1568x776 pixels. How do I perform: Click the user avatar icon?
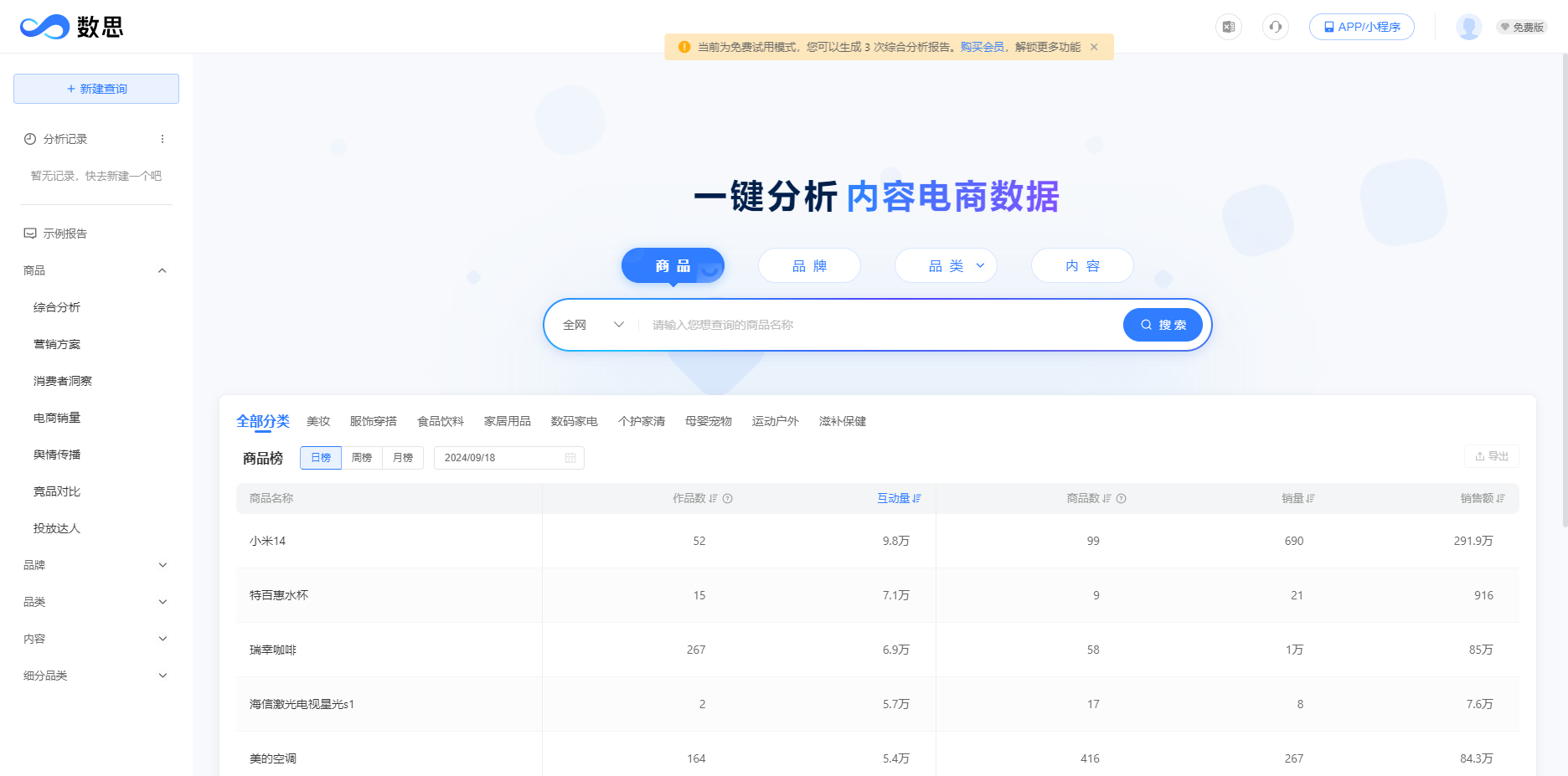1469,27
